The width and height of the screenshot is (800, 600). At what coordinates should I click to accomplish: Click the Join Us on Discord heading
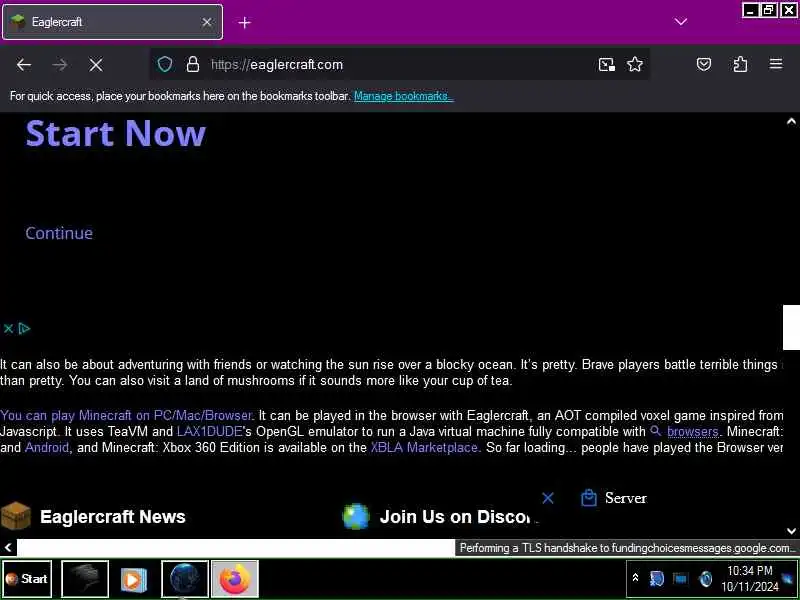click(456, 517)
